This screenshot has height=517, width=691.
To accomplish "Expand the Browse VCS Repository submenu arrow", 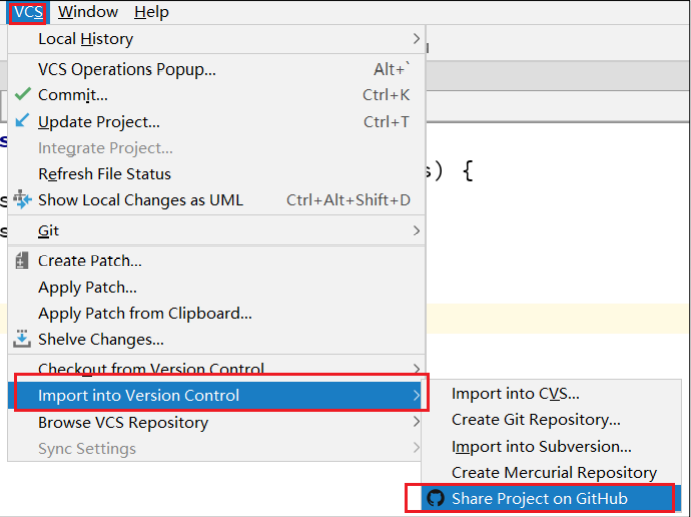I will click(x=416, y=422).
